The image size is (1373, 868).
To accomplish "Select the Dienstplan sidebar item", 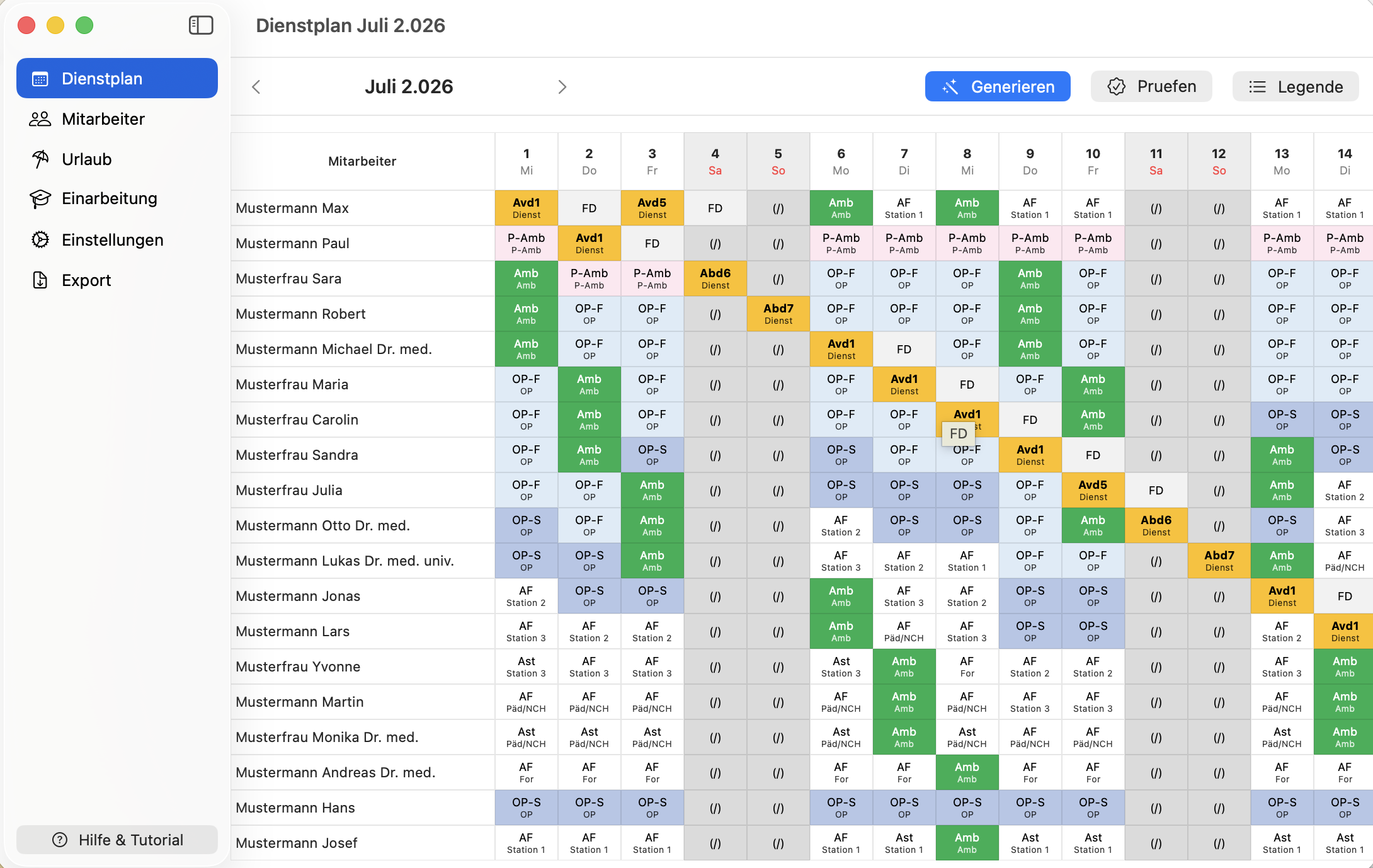I will pyautogui.click(x=117, y=78).
